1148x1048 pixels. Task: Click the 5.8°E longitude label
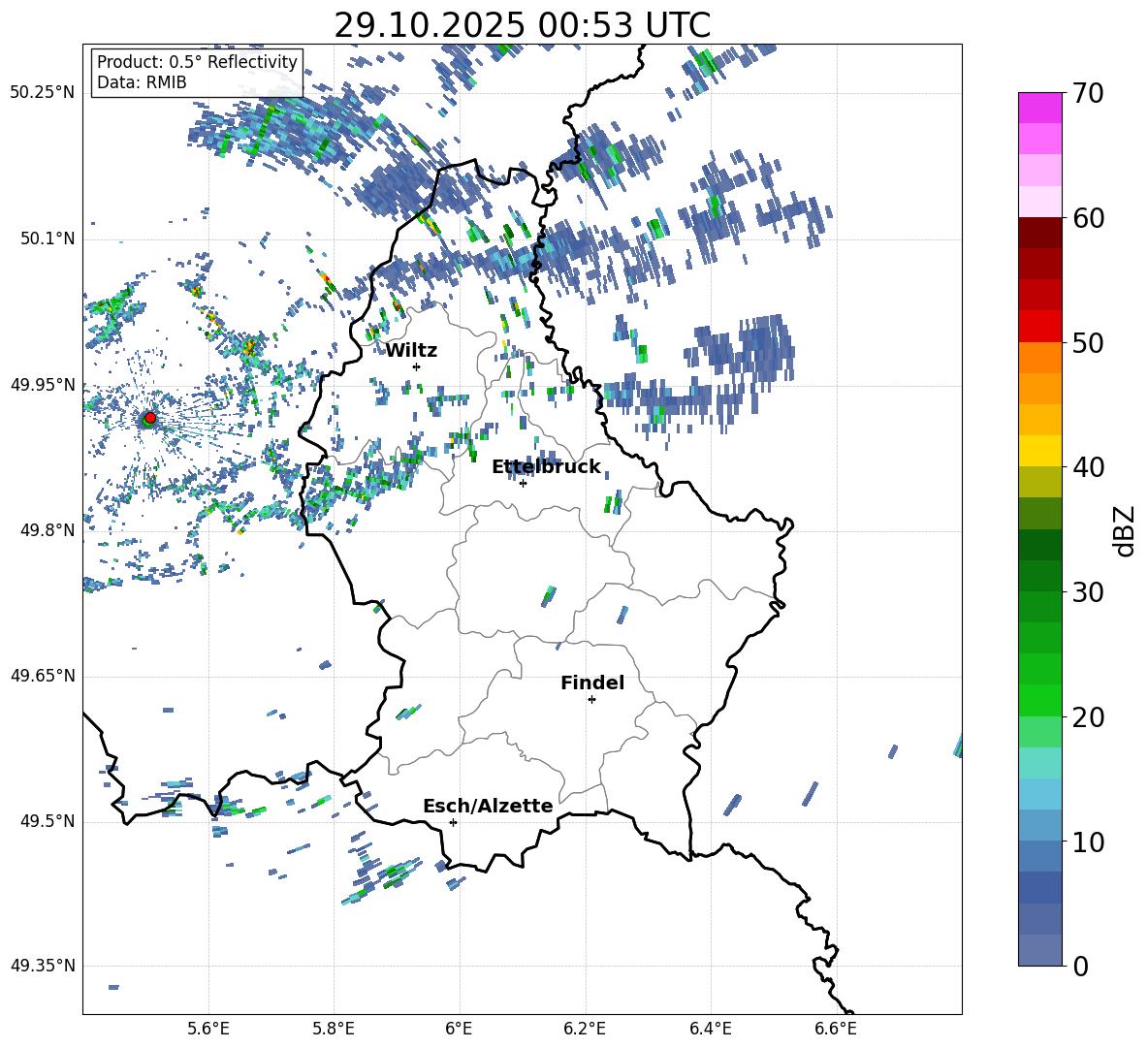[x=334, y=1029]
